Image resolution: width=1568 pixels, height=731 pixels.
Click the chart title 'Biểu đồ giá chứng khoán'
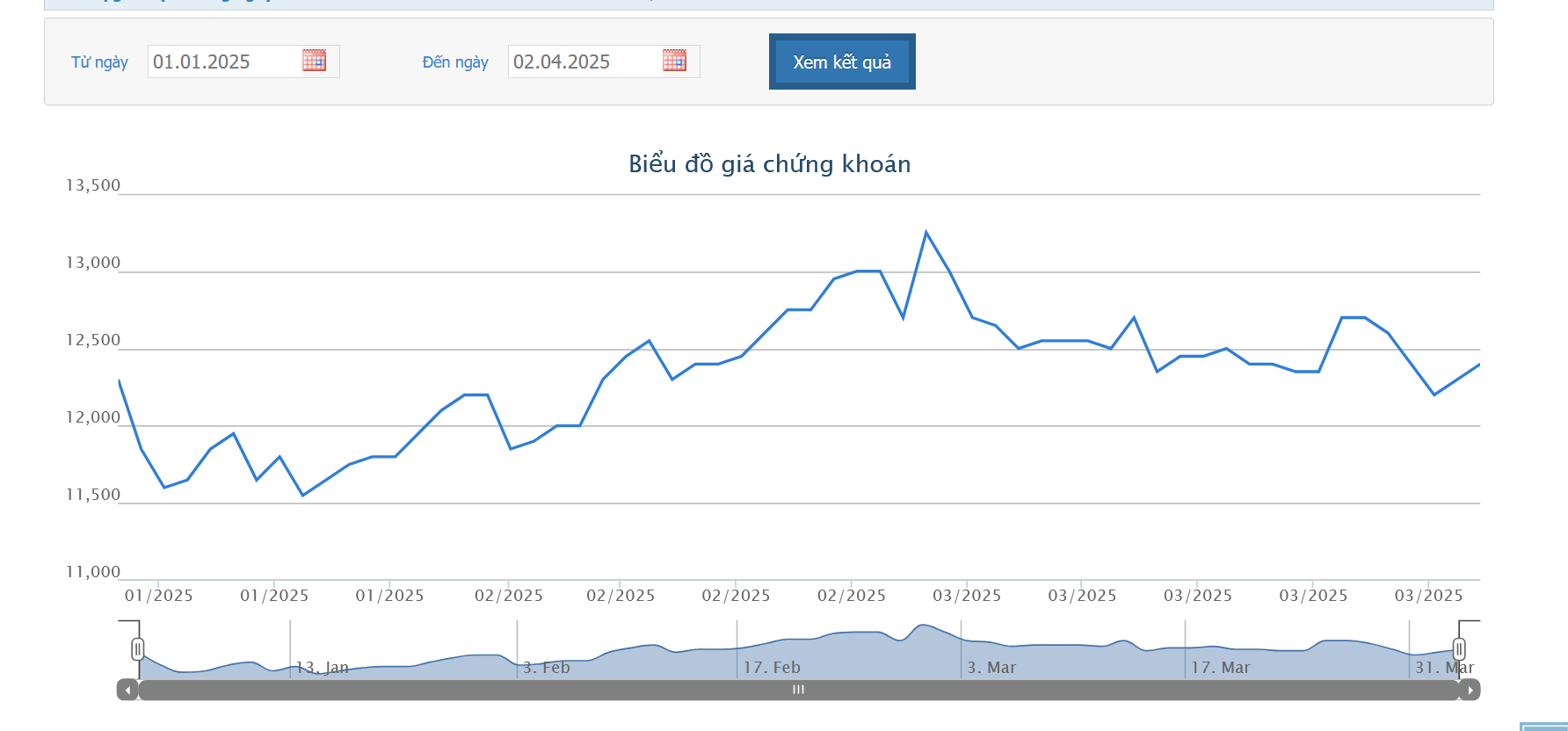[x=769, y=164]
